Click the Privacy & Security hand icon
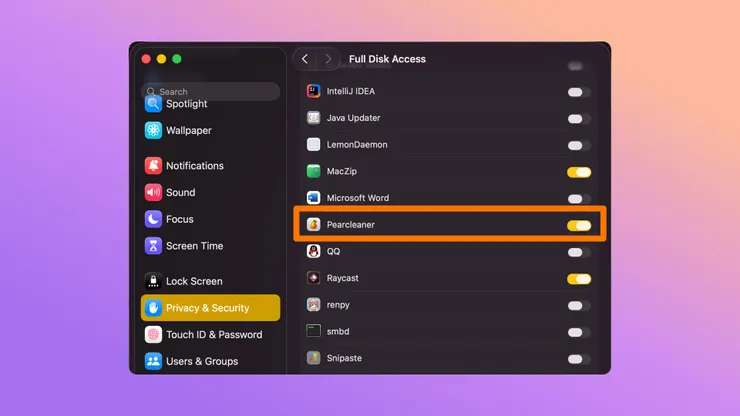Screen dimensions: 740x416 coord(153,308)
